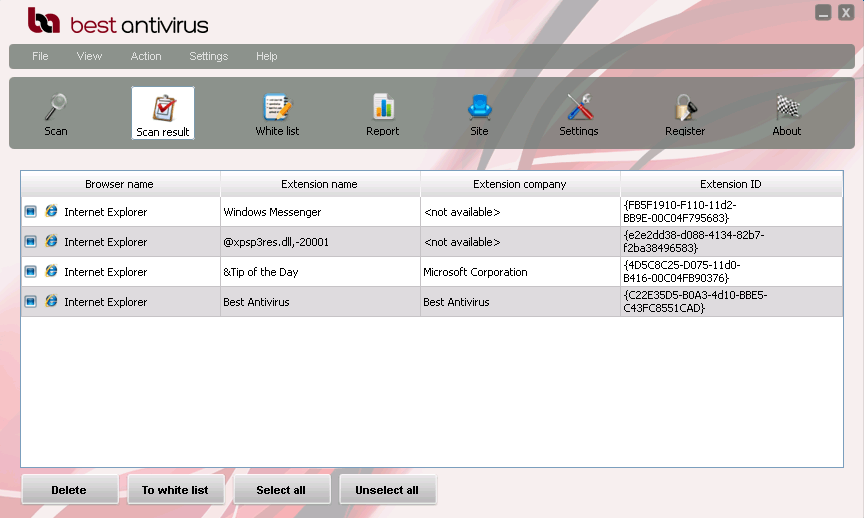This screenshot has width=864, height=518.
Task: Open the Action menu
Action: pos(146,56)
